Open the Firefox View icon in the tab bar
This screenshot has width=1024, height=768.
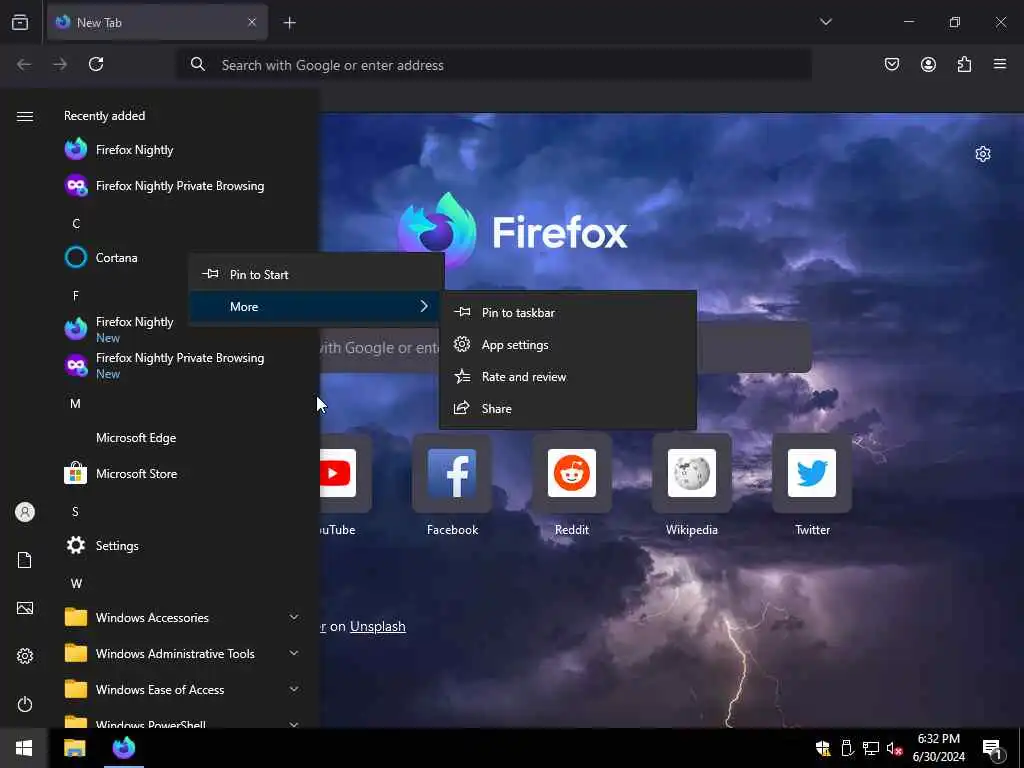pyautogui.click(x=20, y=22)
